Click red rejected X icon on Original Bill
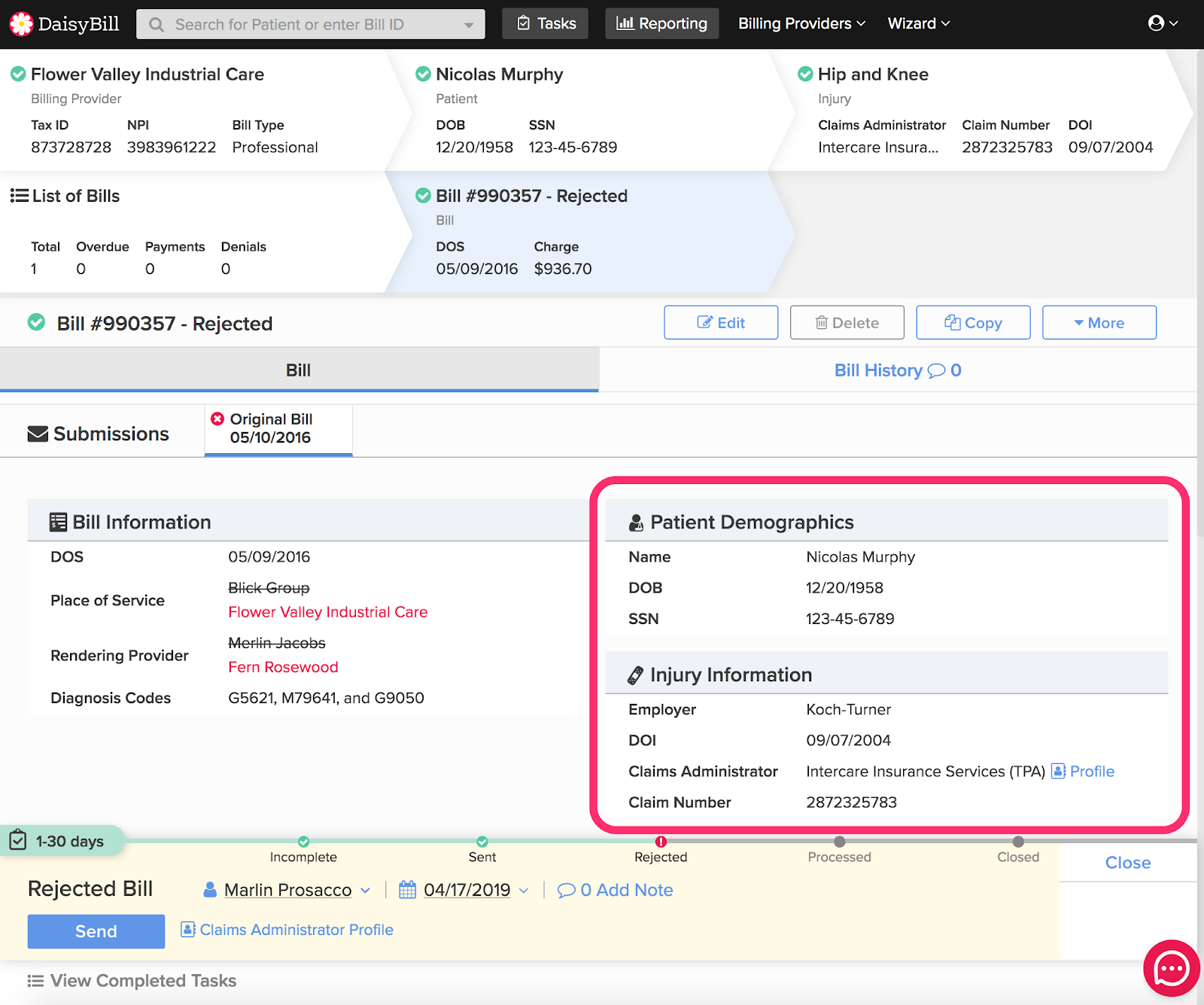 tap(217, 419)
